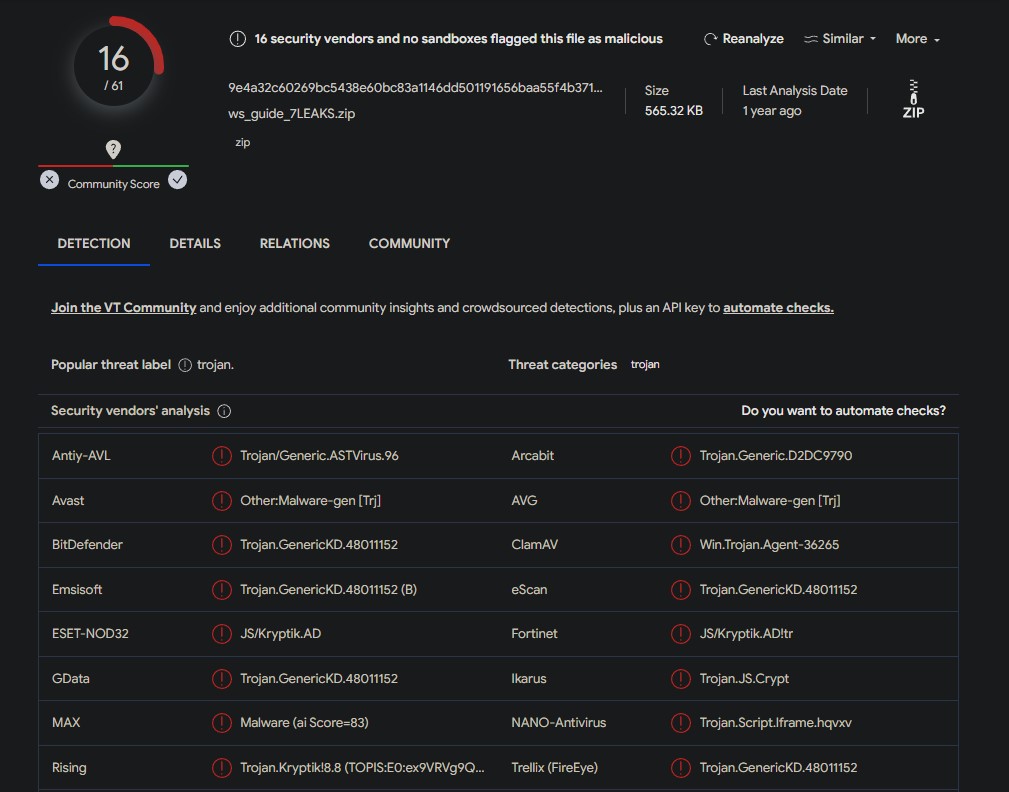Click the Ikarus detection alert icon

(681, 679)
